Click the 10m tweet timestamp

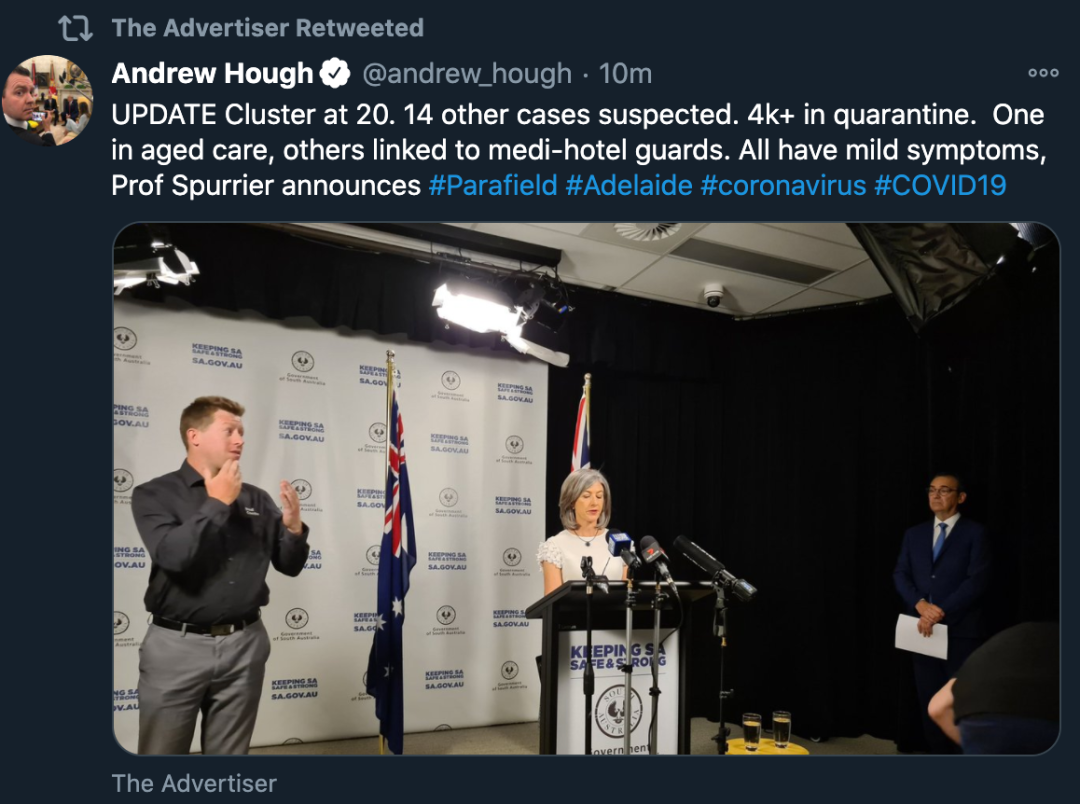click(x=625, y=74)
